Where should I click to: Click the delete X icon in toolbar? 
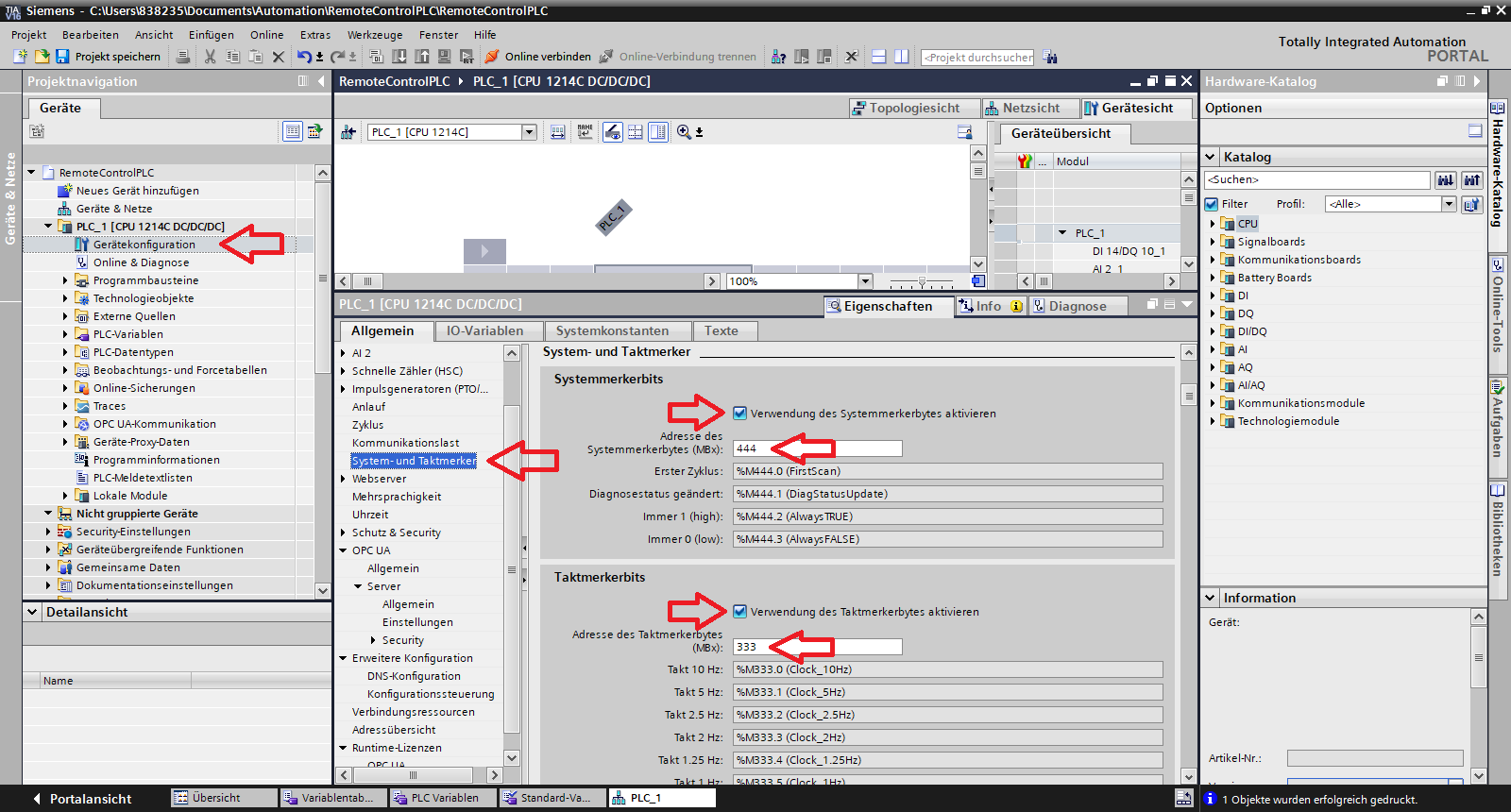point(279,57)
